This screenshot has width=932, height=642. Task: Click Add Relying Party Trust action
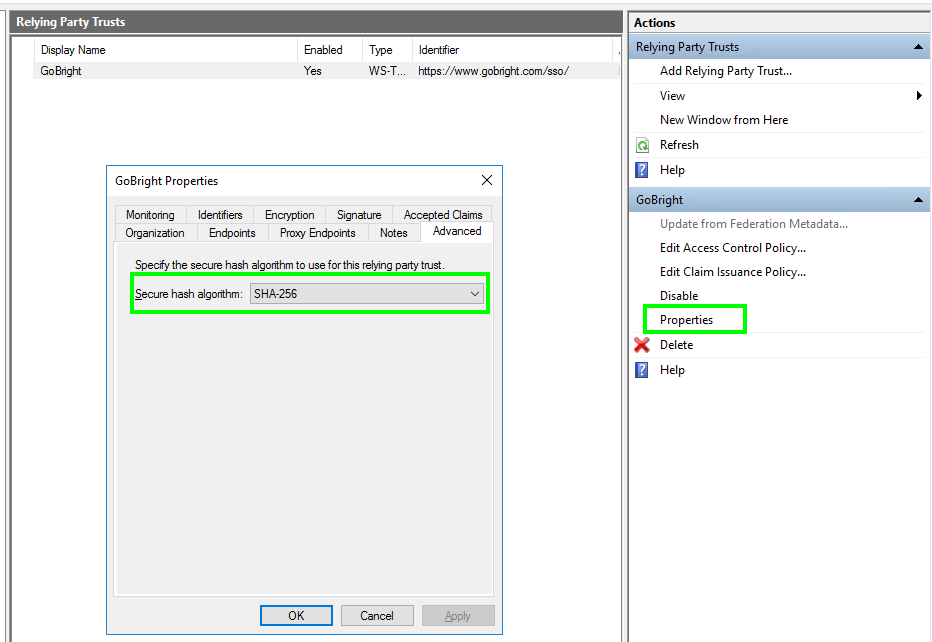[x=725, y=71]
